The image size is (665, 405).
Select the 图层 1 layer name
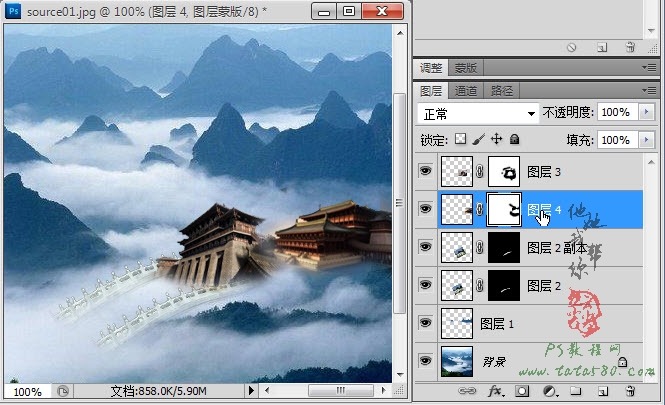pos(497,324)
